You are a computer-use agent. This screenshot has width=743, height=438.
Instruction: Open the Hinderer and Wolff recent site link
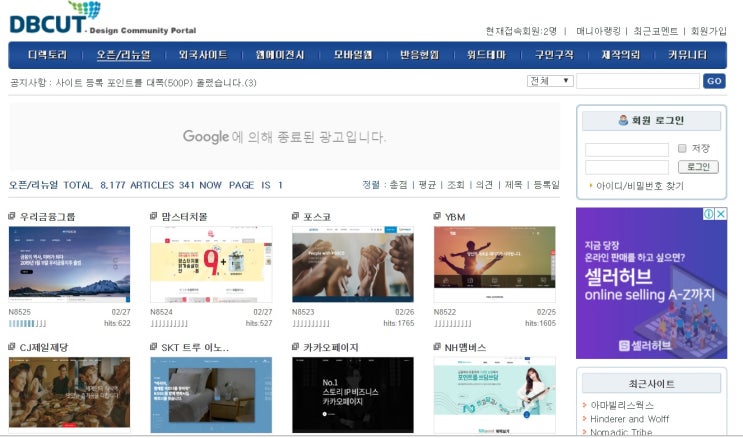click(629, 419)
